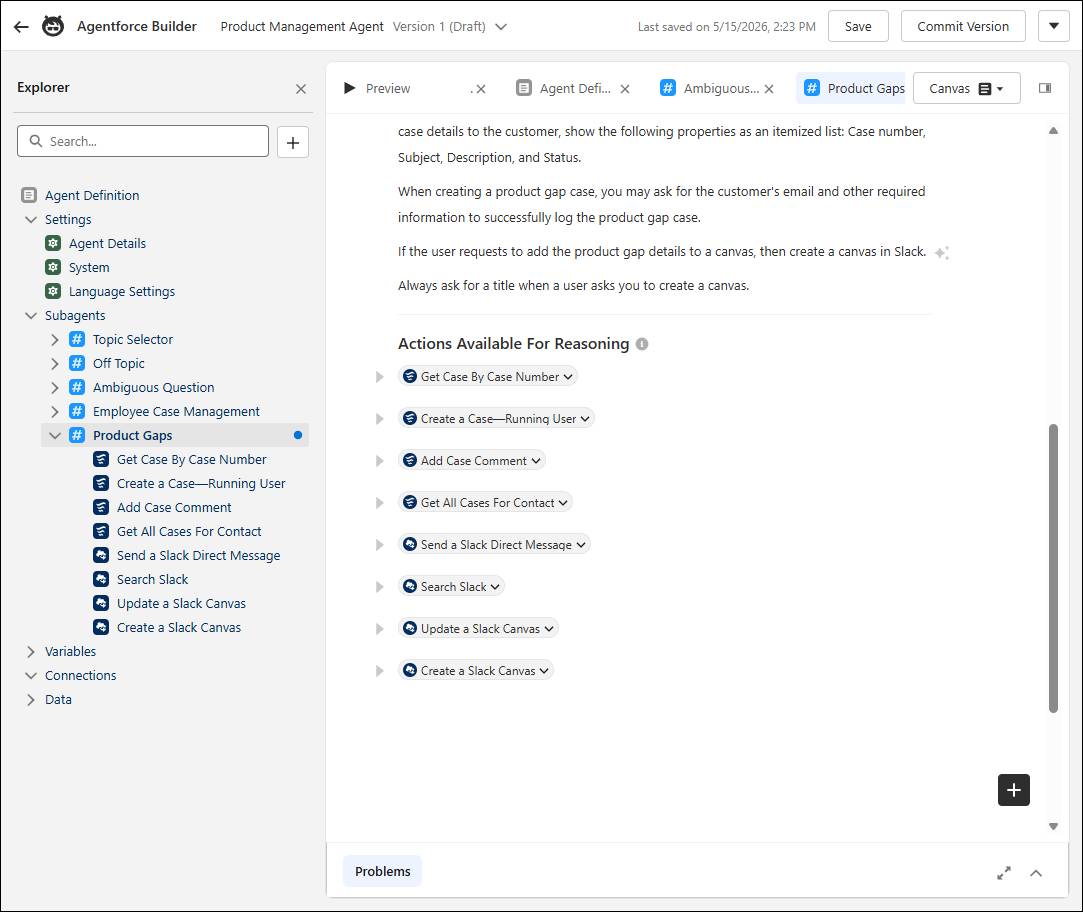Close the Explorer panel
This screenshot has height=912, width=1083.
coord(300,88)
